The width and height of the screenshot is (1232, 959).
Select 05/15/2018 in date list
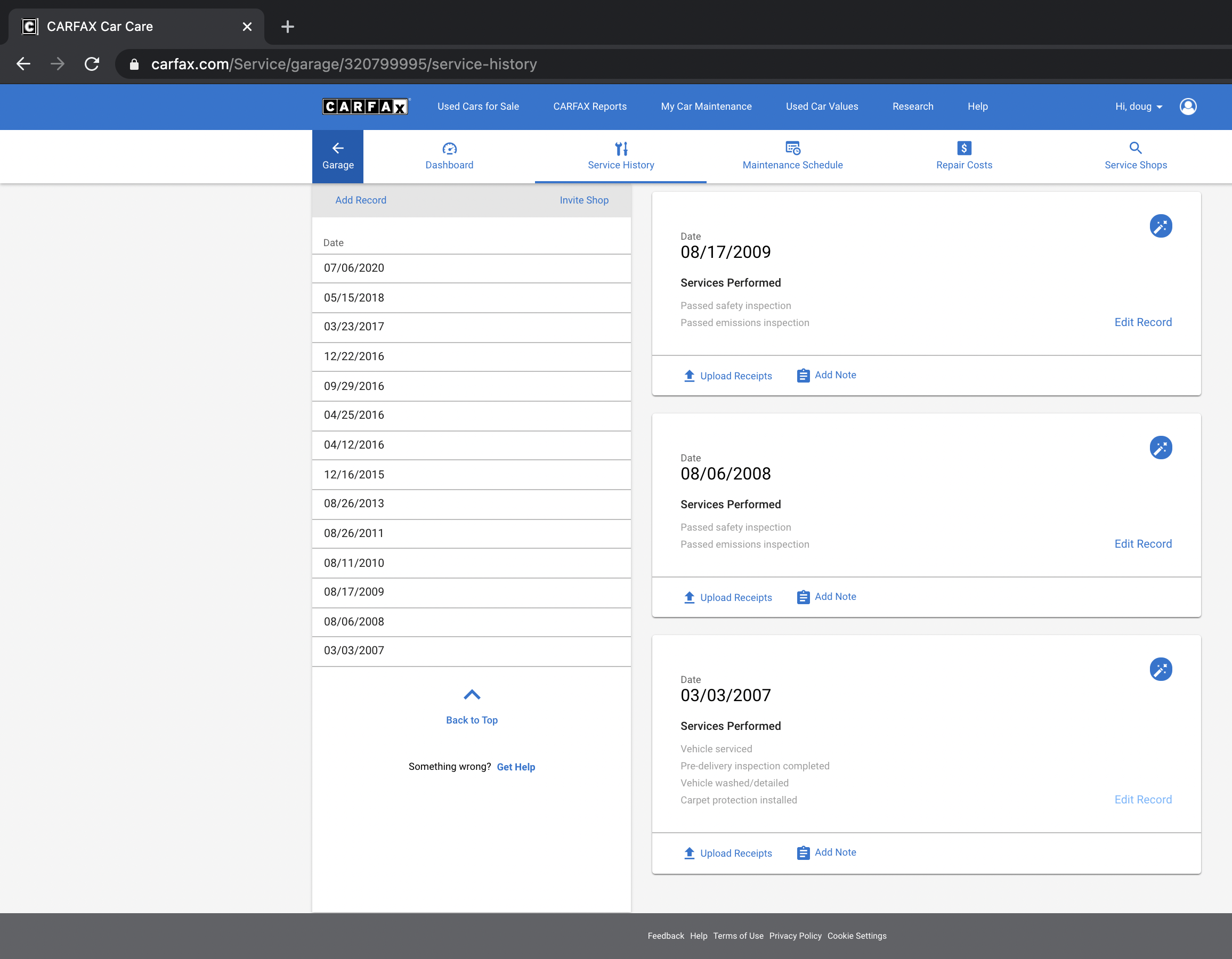472,298
